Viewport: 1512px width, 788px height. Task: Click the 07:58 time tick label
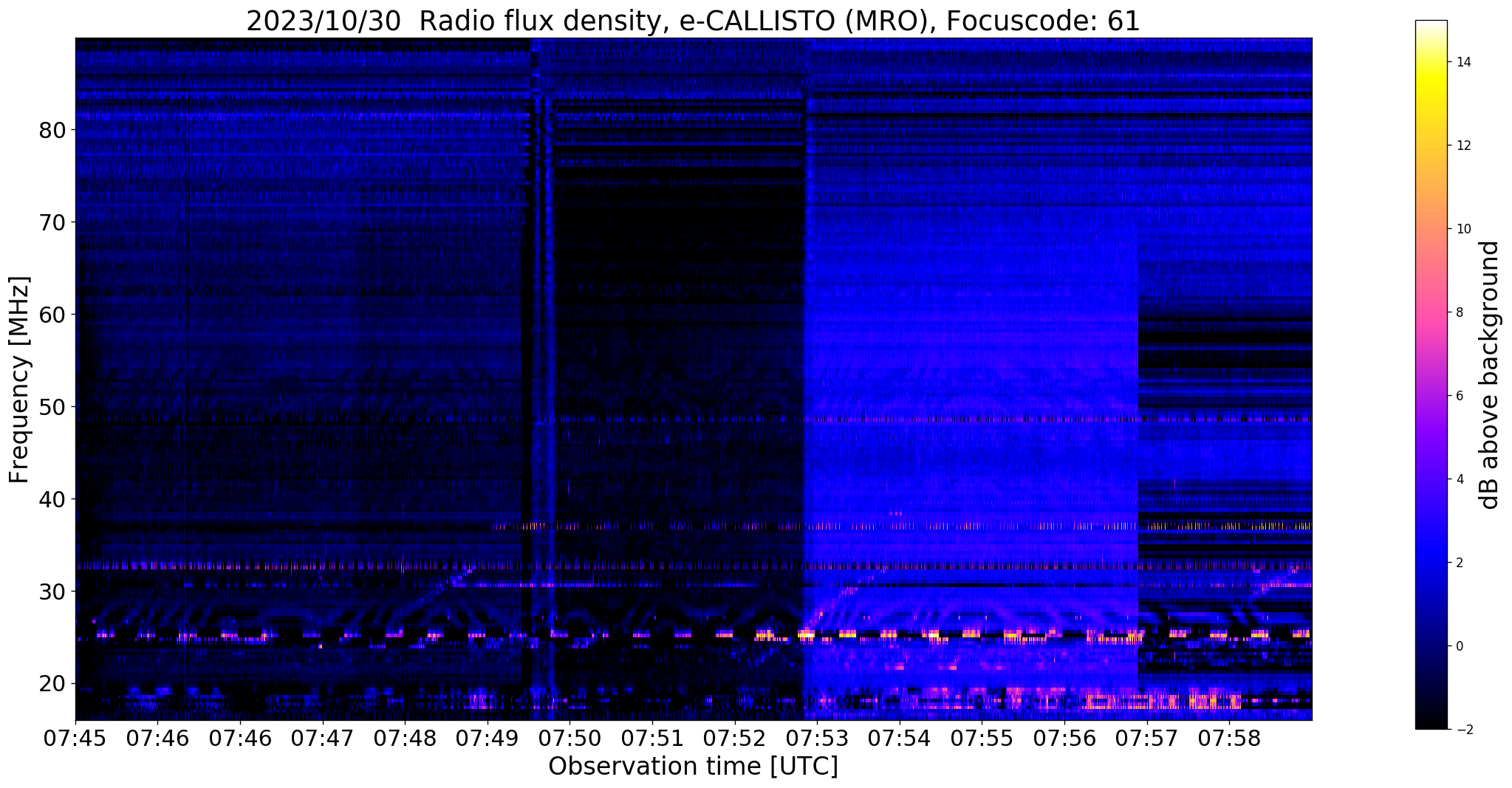(1229, 739)
